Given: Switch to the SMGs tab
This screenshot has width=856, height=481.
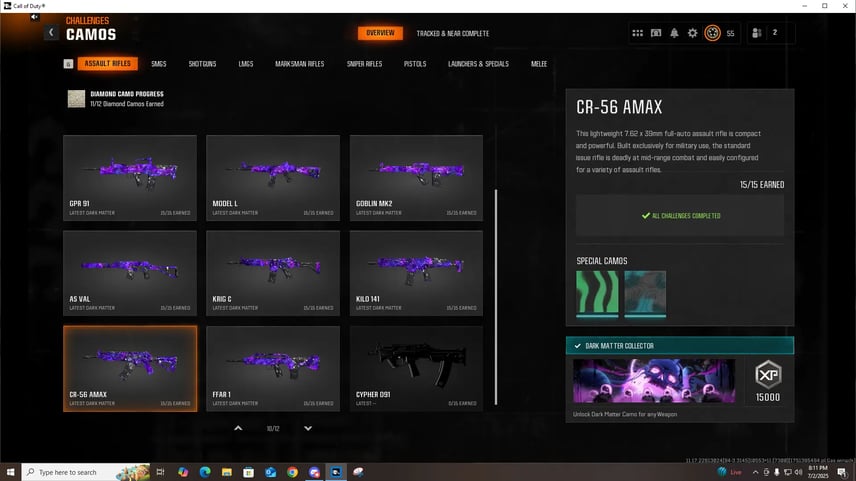Looking at the screenshot, I should point(159,64).
